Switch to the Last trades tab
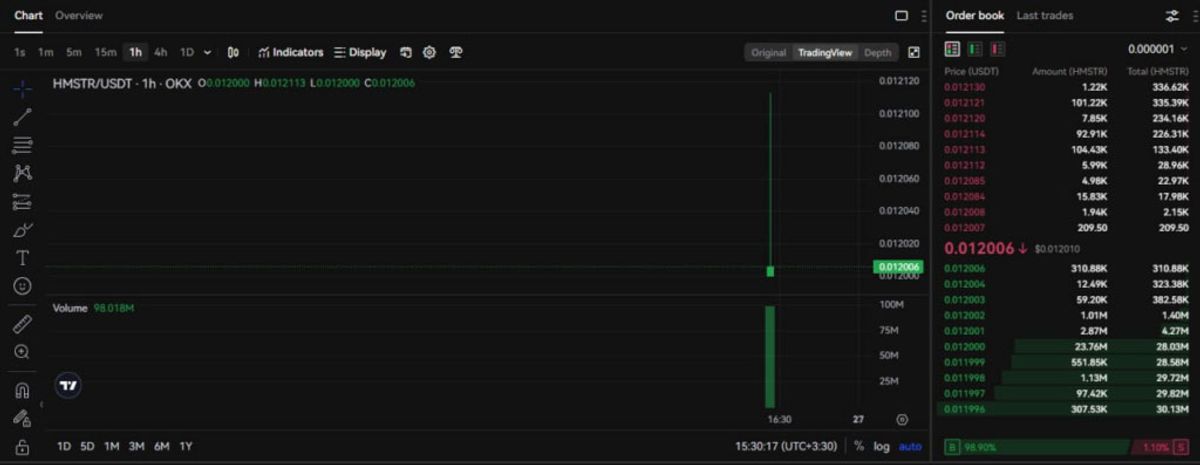1200x465 pixels. (1044, 16)
